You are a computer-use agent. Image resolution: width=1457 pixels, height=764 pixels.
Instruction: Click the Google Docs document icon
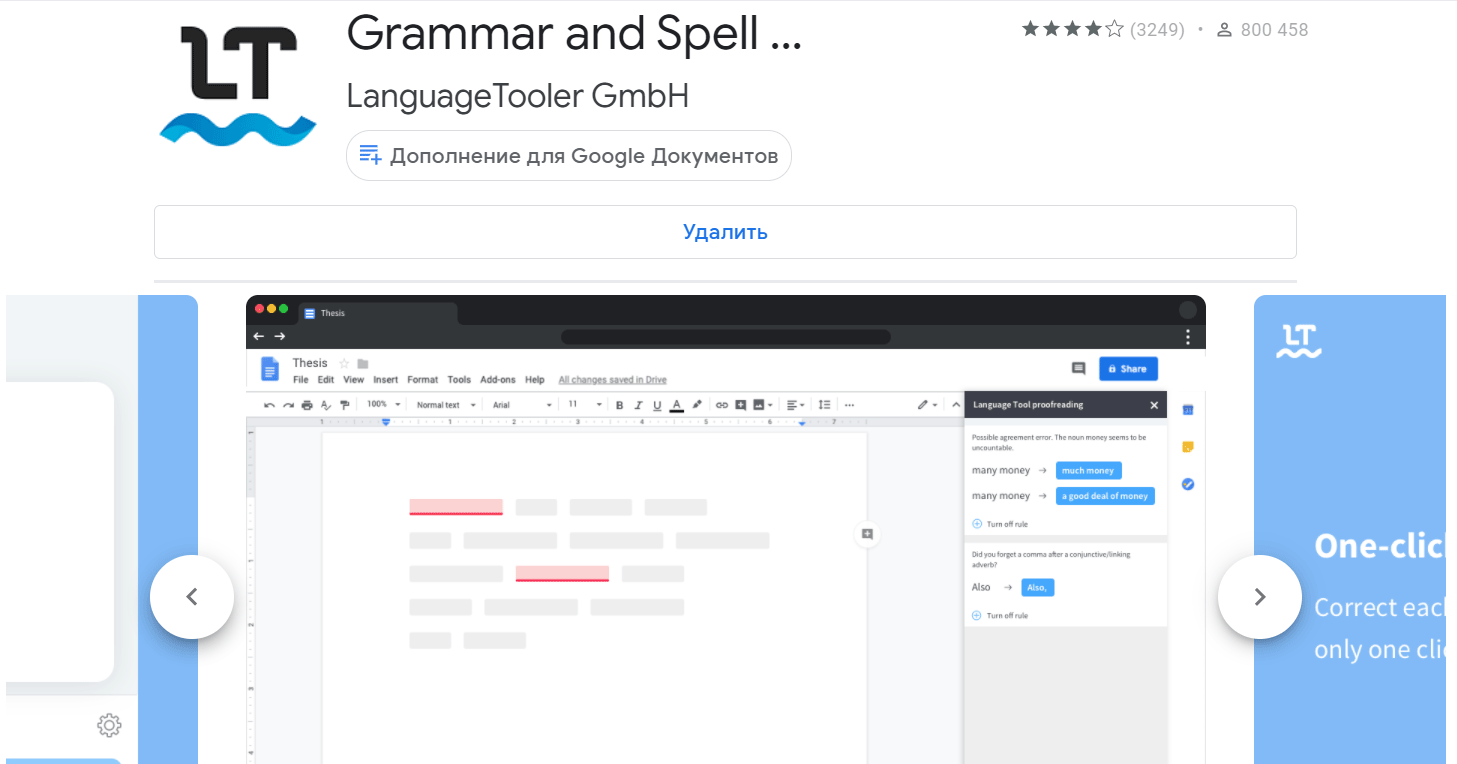(270, 369)
